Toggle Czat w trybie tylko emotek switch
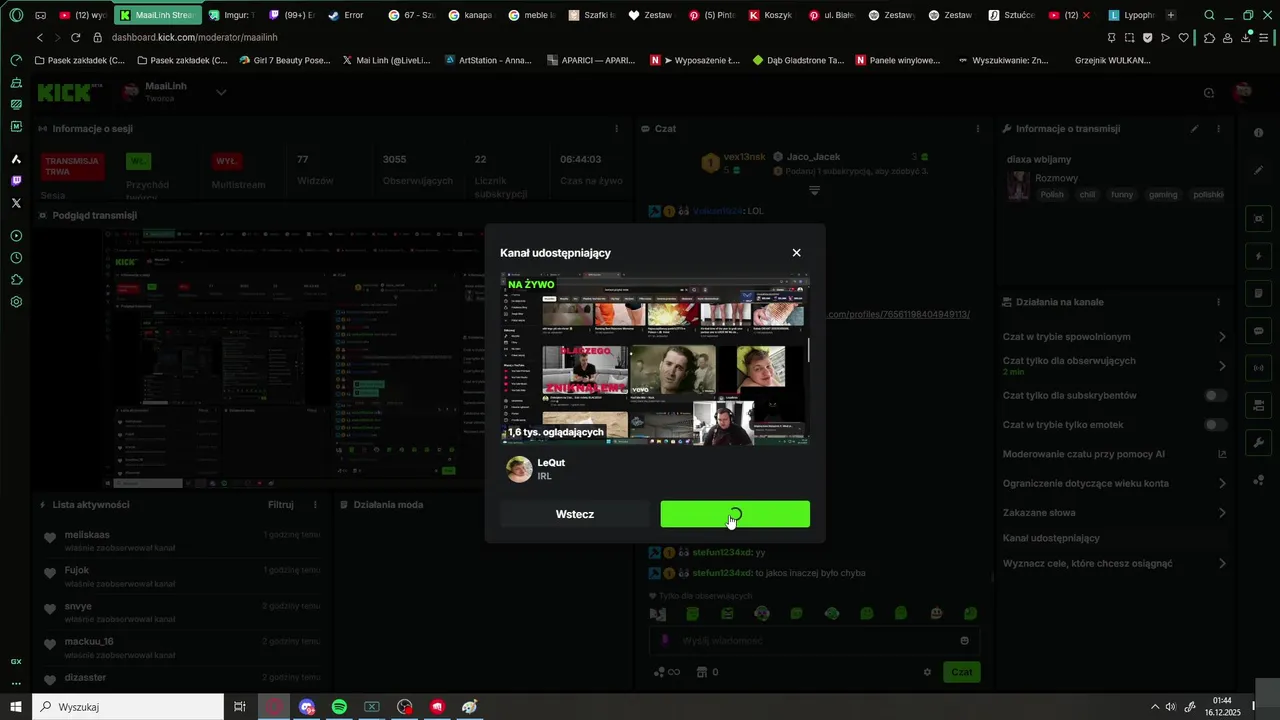This screenshot has height=720, width=1280. tap(1215, 425)
